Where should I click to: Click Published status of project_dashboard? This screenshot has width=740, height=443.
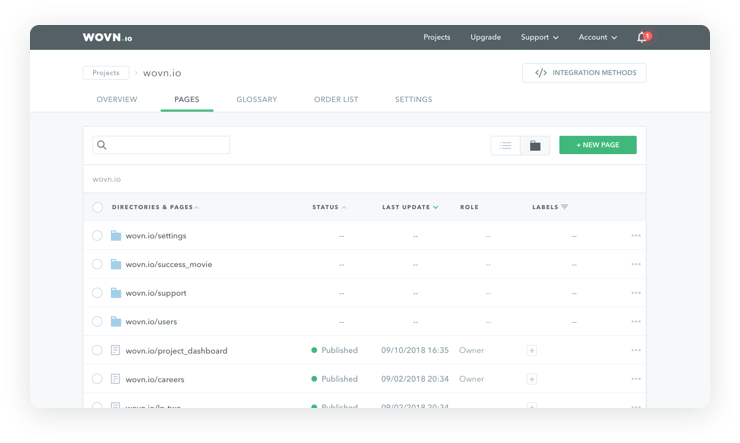coord(335,350)
